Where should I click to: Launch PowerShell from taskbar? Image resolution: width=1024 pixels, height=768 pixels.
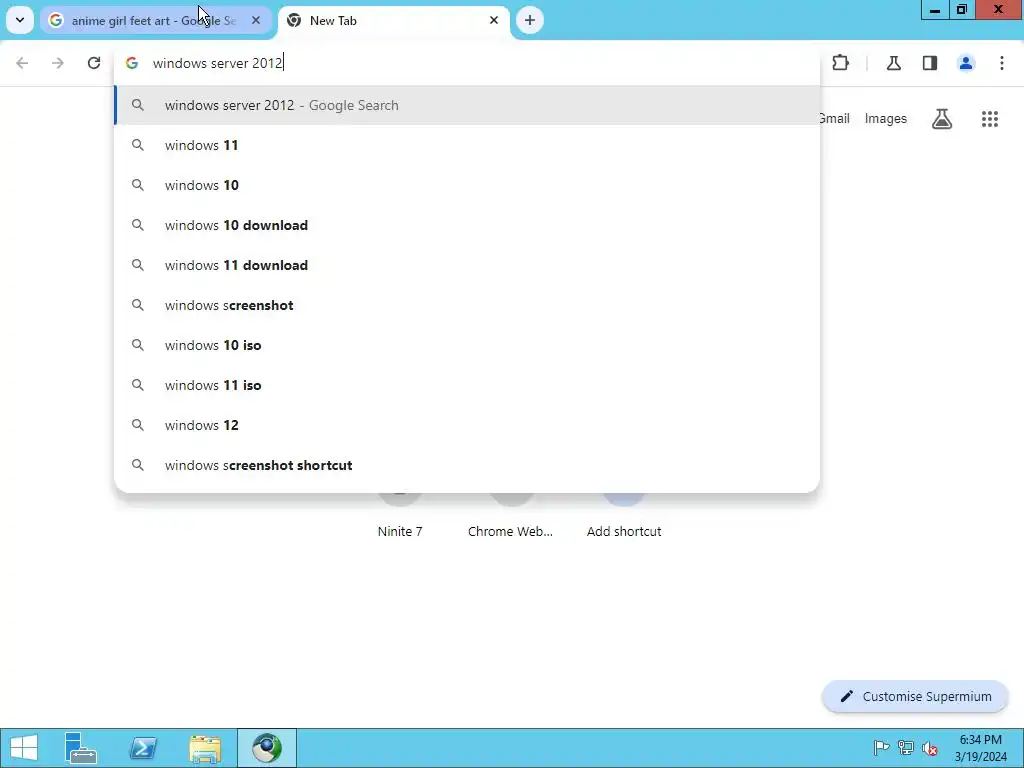pyautogui.click(x=143, y=748)
